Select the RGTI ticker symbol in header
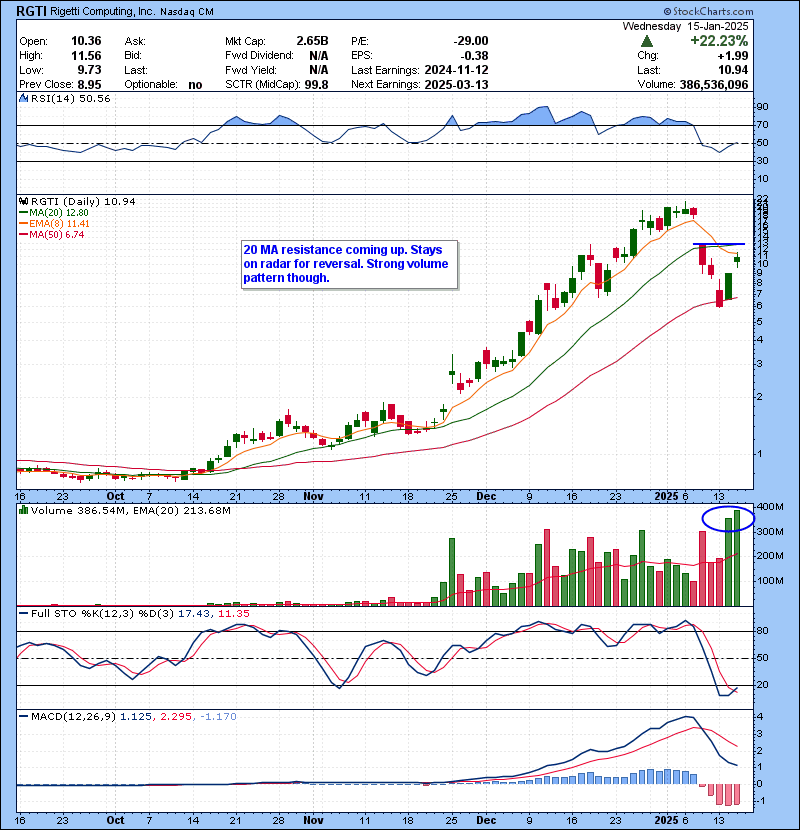The image size is (800, 830). [x=31, y=11]
